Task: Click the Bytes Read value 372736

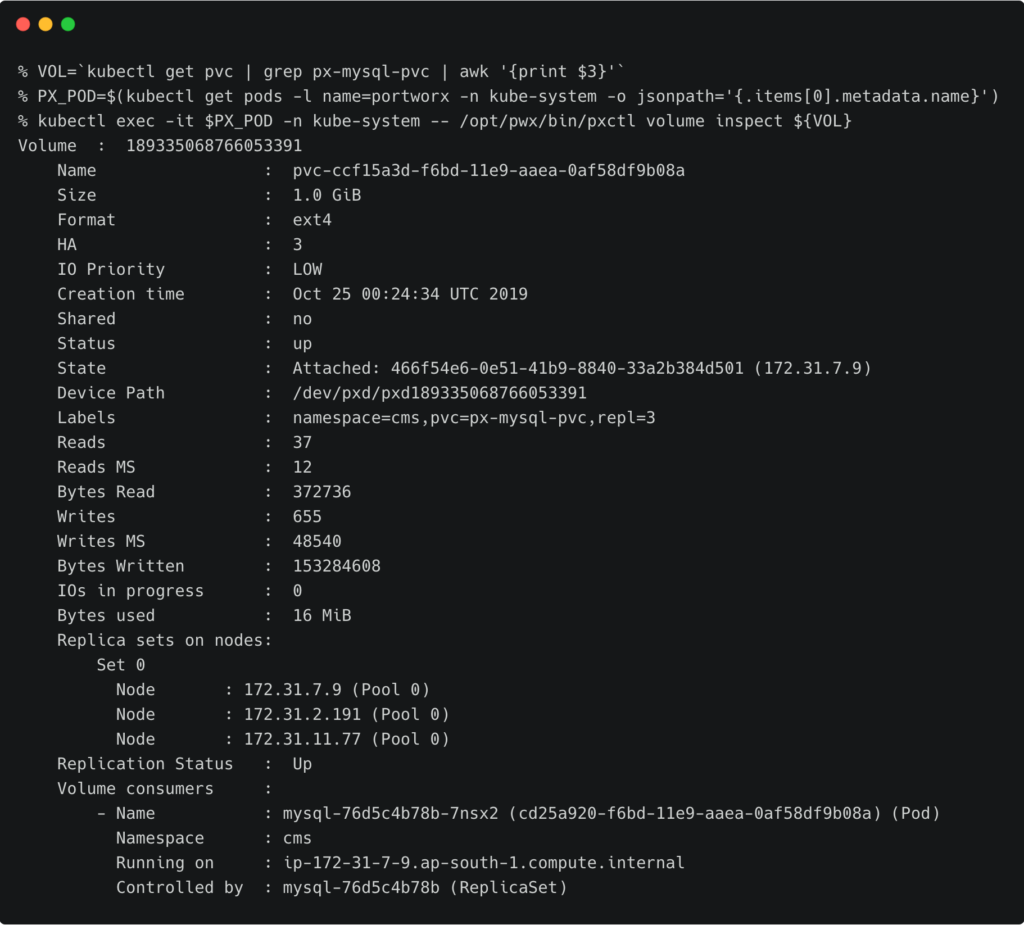Action: click(x=321, y=492)
